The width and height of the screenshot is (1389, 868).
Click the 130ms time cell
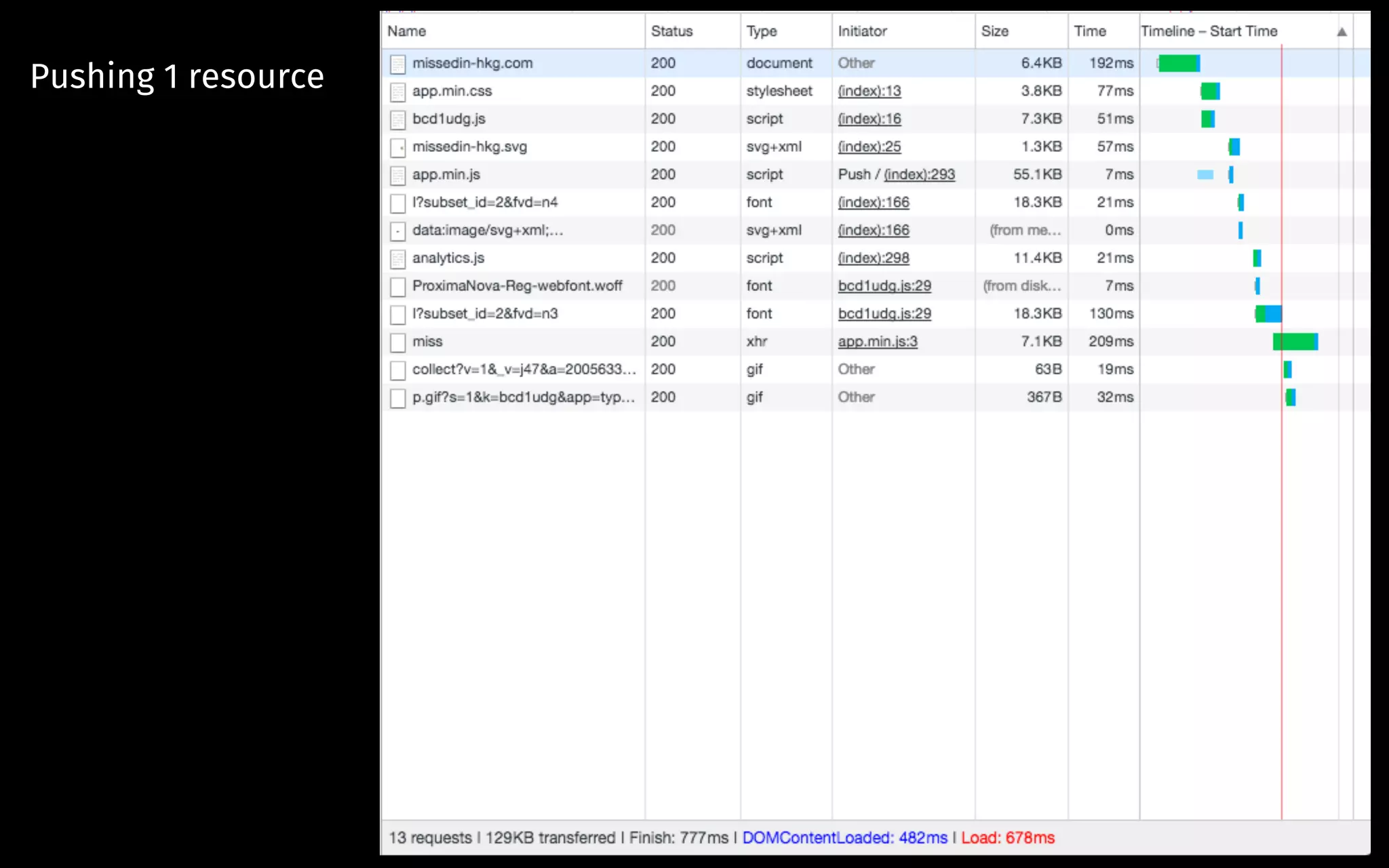pos(1111,313)
